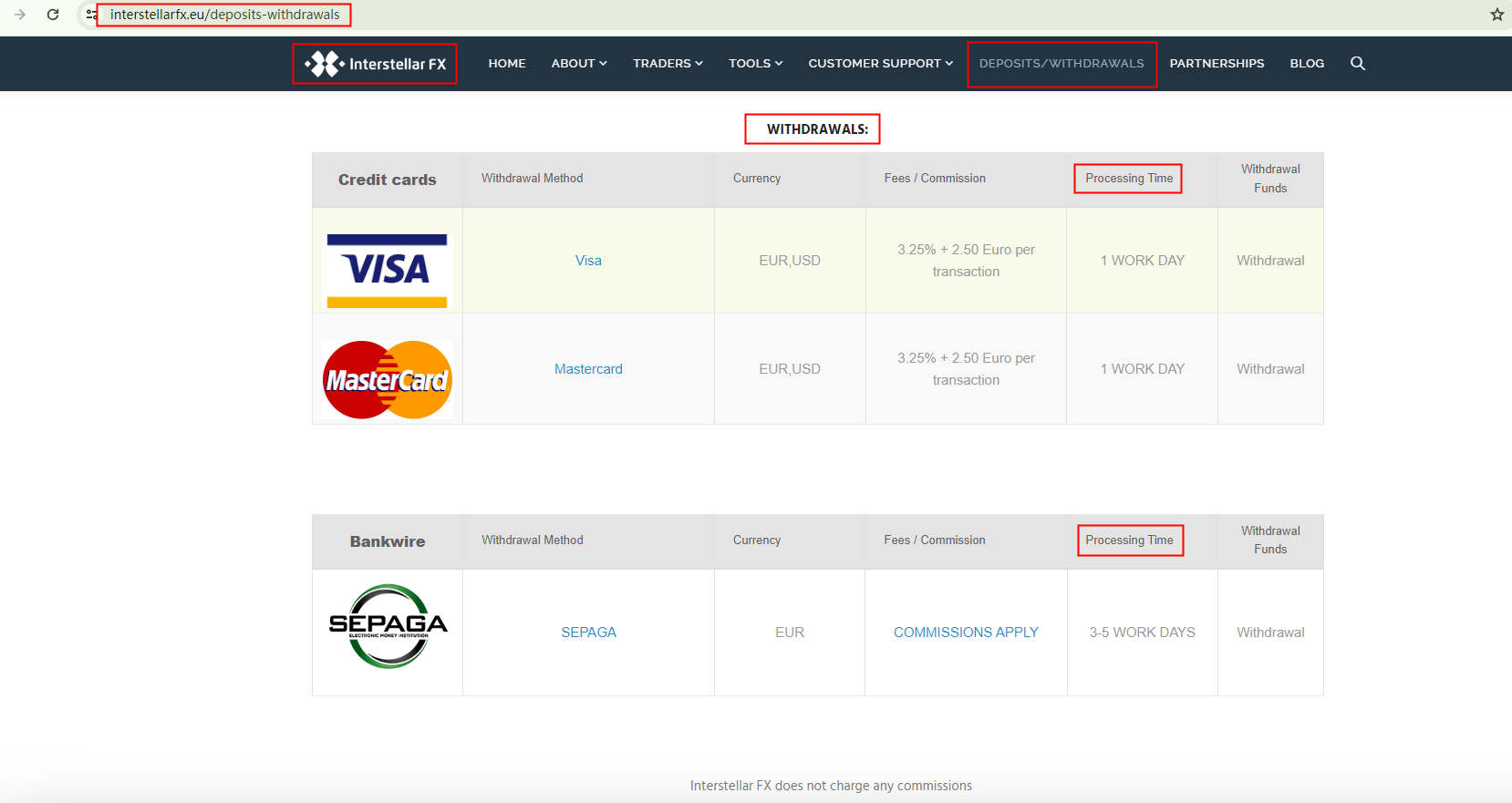The height and width of the screenshot is (803, 1512).
Task: Click Currency header in Bankwire table
Action: click(x=757, y=540)
